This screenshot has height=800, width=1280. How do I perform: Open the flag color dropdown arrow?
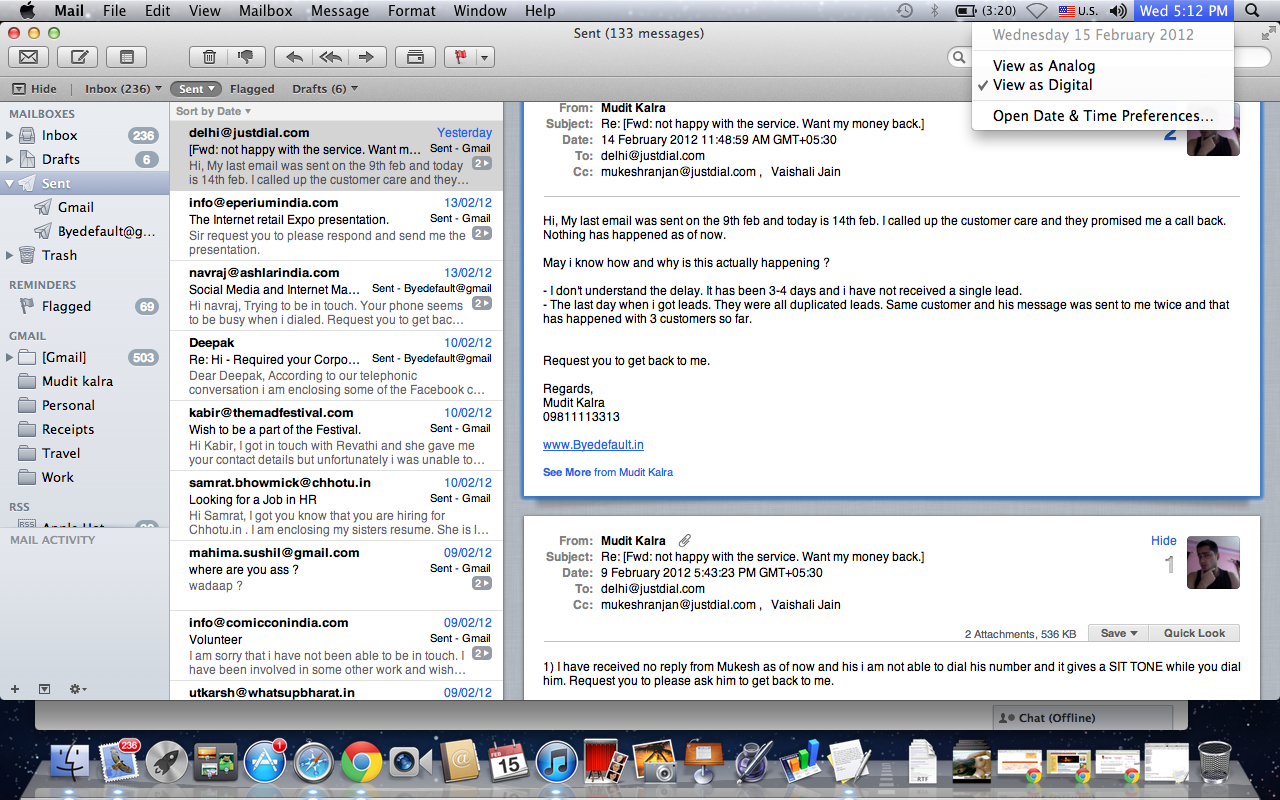tap(484, 57)
